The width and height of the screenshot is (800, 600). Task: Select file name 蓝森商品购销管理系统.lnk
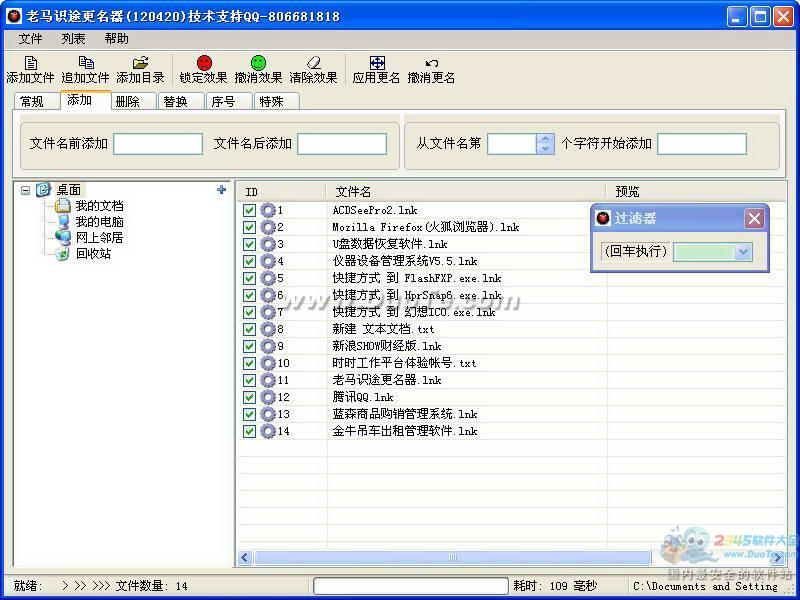click(x=405, y=414)
